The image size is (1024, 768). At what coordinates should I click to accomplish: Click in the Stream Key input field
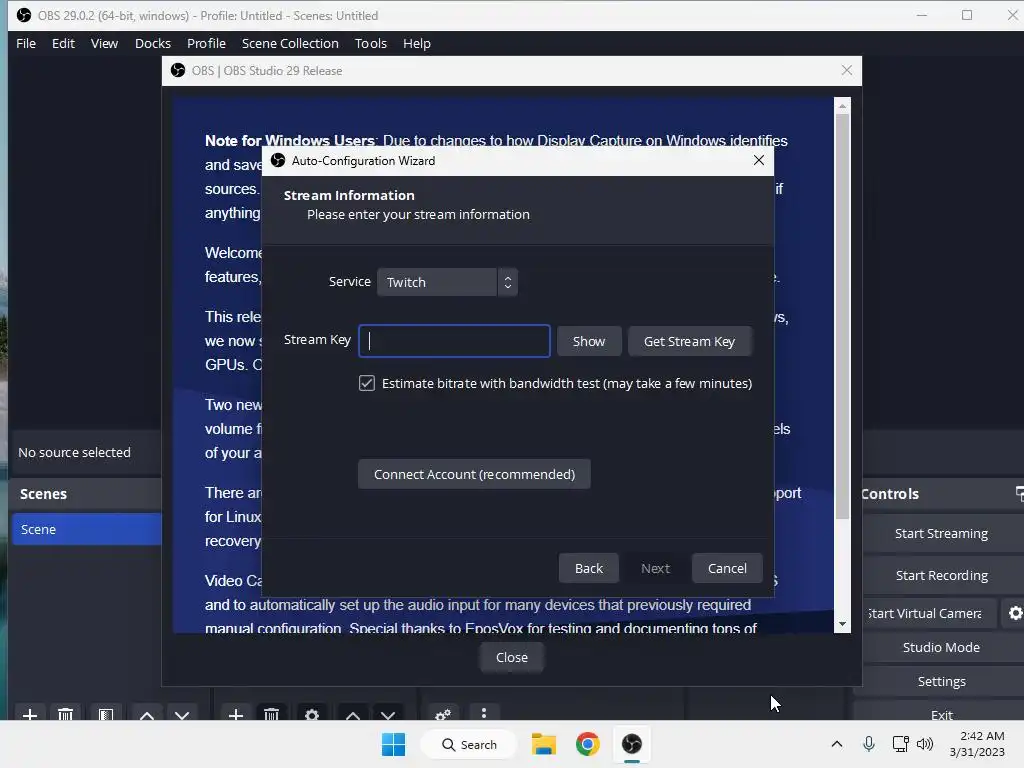point(454,341)
